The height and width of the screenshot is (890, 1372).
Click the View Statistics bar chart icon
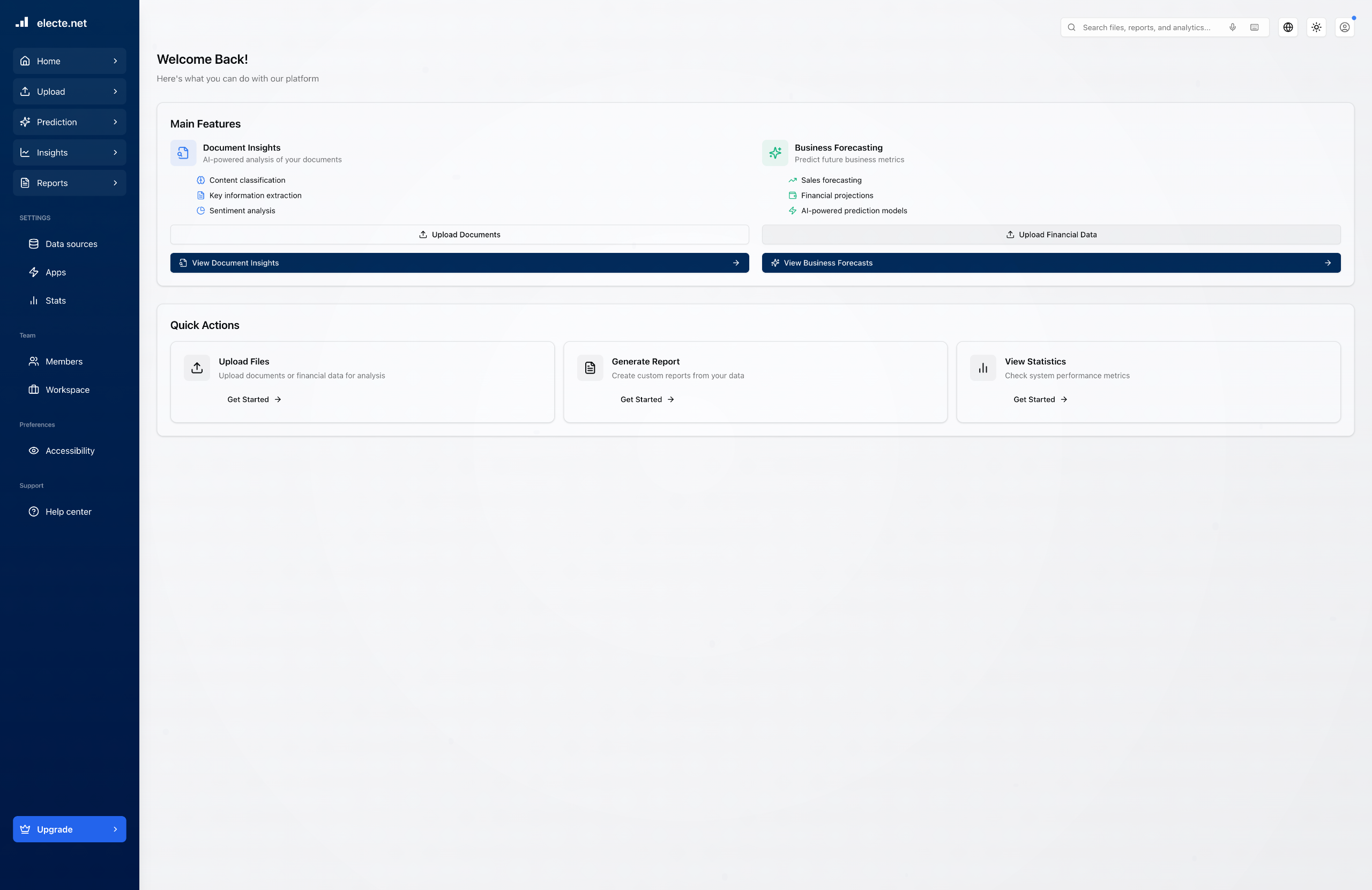coord(983,368)
